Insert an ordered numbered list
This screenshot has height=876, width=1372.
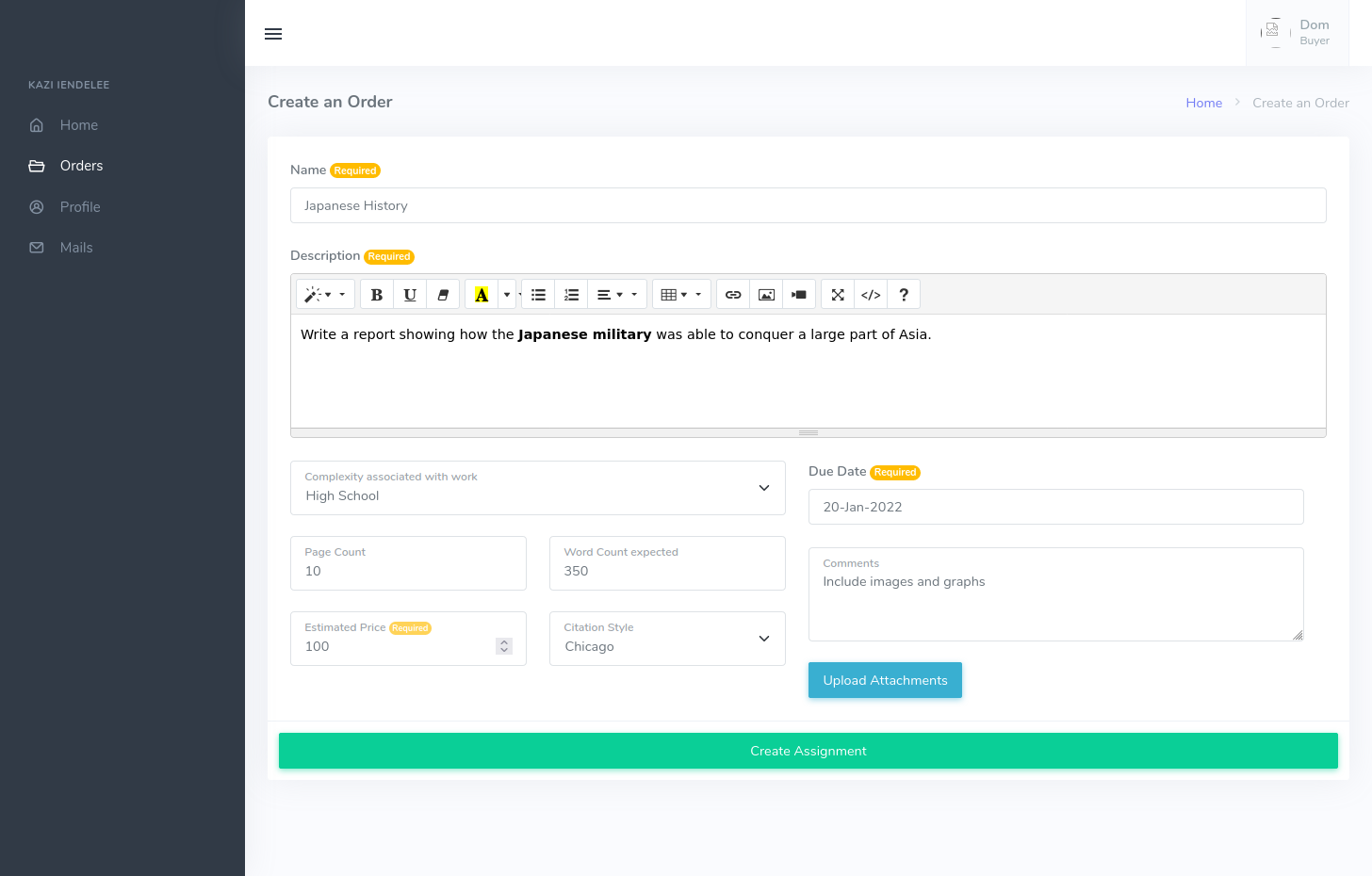pos(571,295)
